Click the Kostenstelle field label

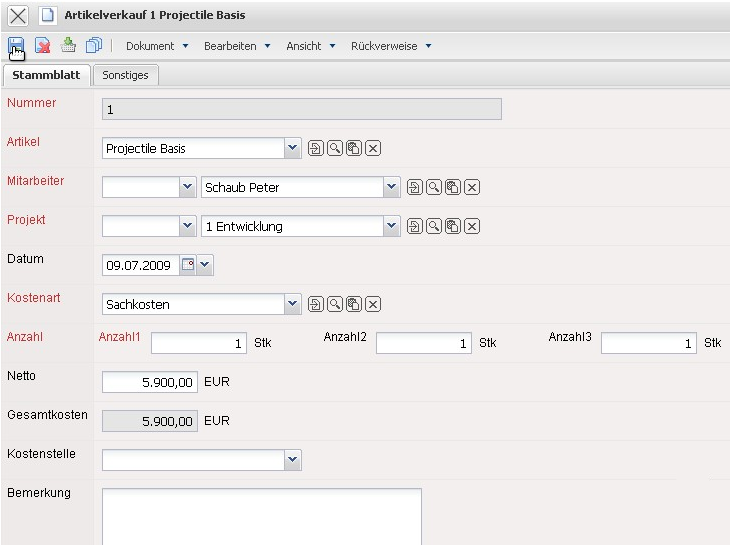click(41, 453)
